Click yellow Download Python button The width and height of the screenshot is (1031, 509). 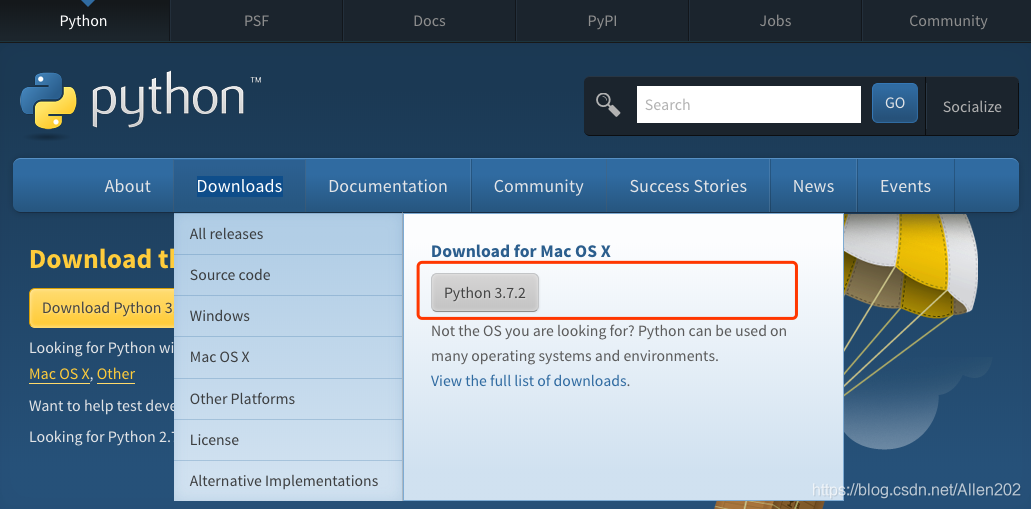(102, 308)
